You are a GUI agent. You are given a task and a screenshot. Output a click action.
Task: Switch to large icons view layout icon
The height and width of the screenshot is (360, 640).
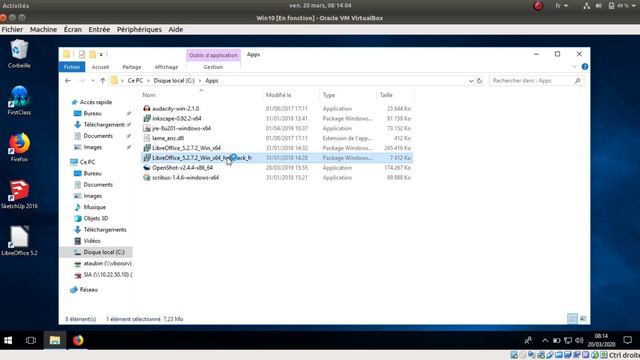pyautogui.click(x=583, y=318)
